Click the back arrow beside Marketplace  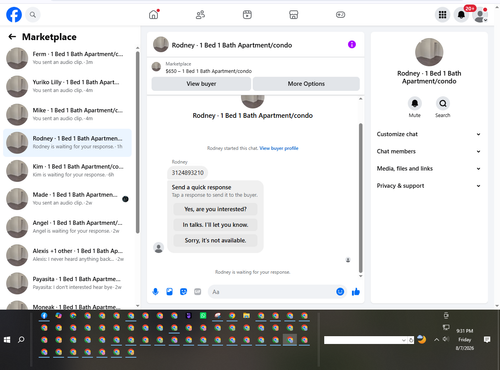point(12,37)
